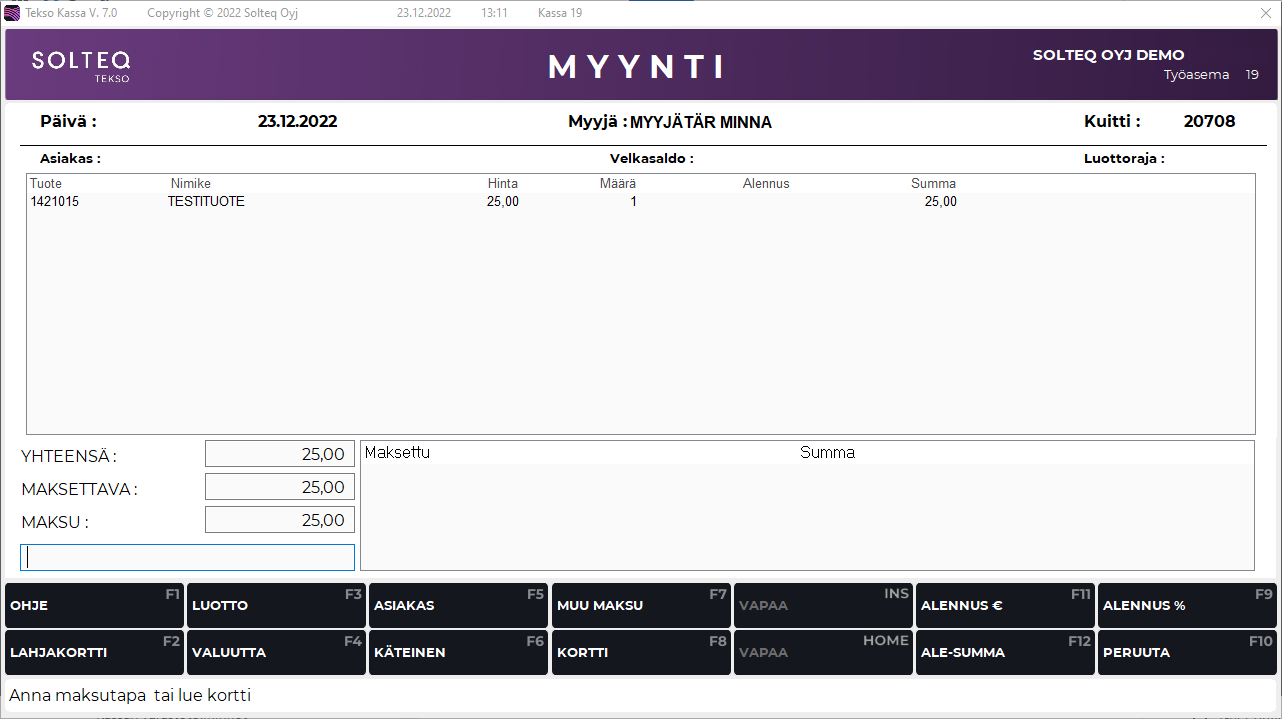This screenshot has height=719, width=1282.
Task: Click ALE-SUMMA F12 button
Action: click(x=1005, y=653)
